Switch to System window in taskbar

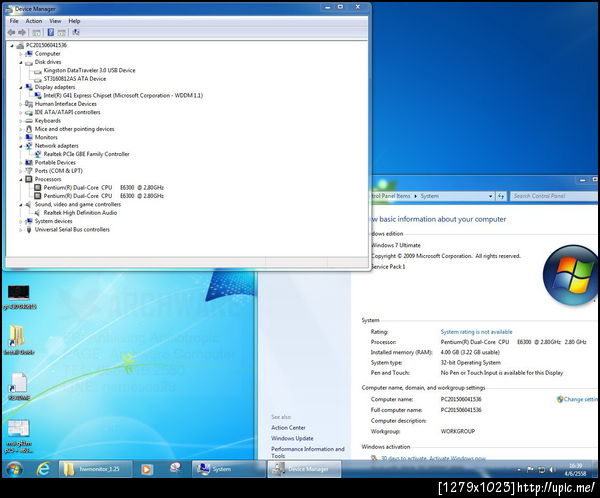click(x=228, y=469)
